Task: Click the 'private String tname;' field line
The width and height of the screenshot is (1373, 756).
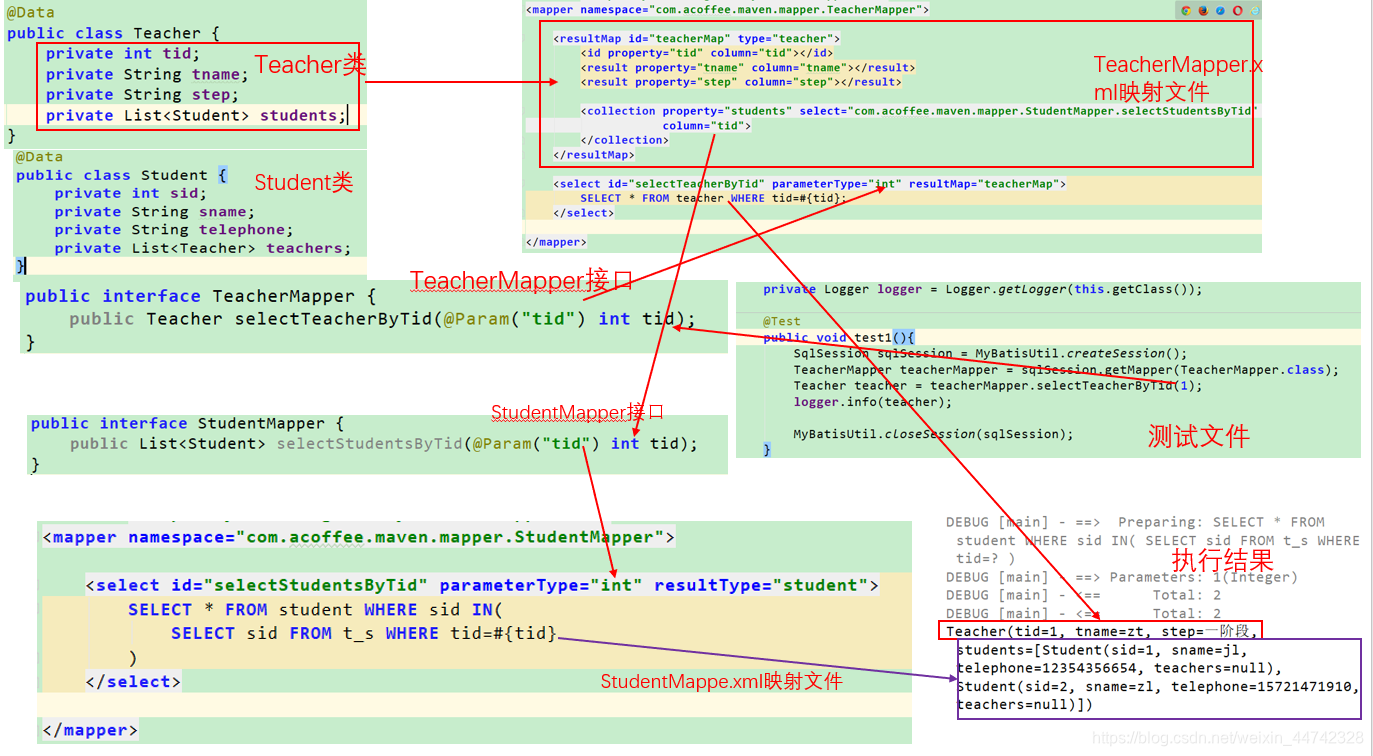Action: tap(146, 74)
